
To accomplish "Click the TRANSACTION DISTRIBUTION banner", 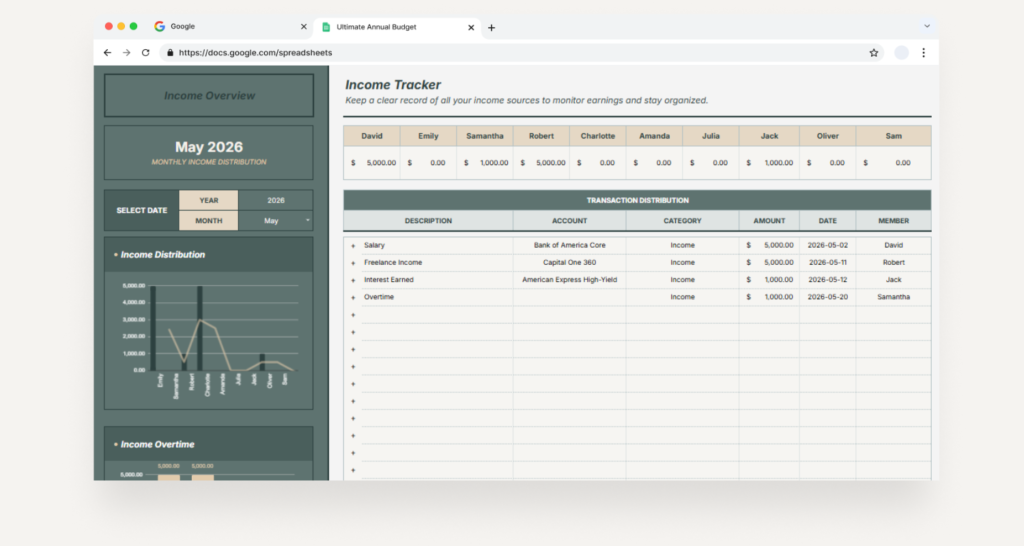I will point(637,201).
